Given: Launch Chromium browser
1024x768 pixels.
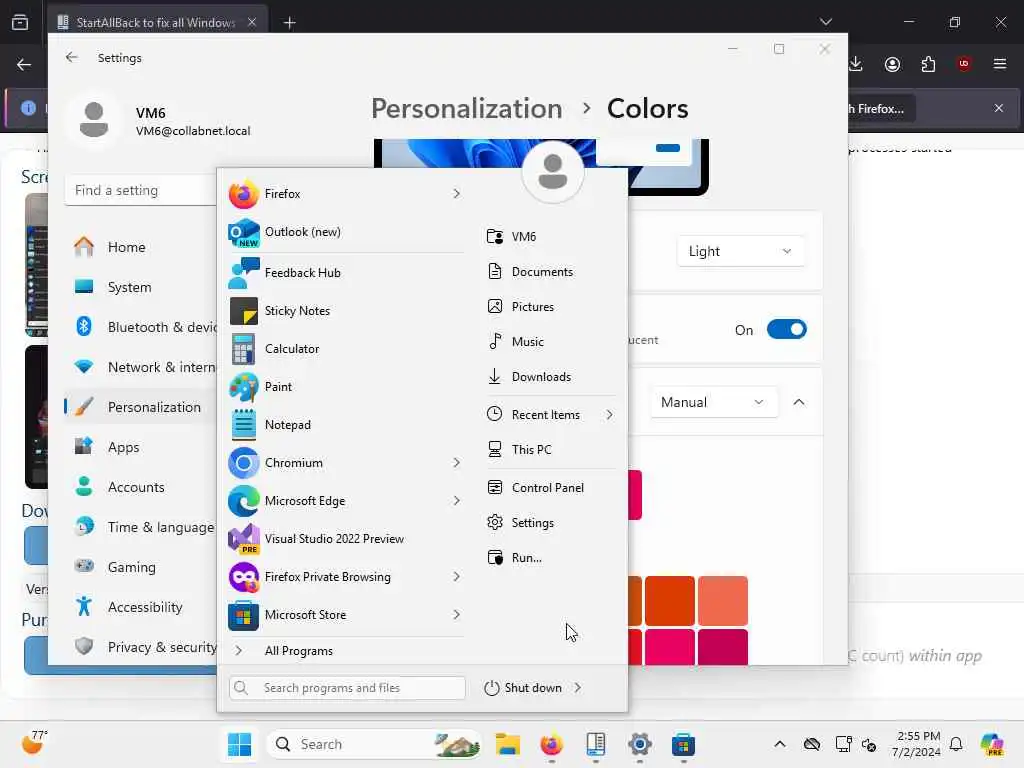Looking at the screenshot, I should coord(344,462).
